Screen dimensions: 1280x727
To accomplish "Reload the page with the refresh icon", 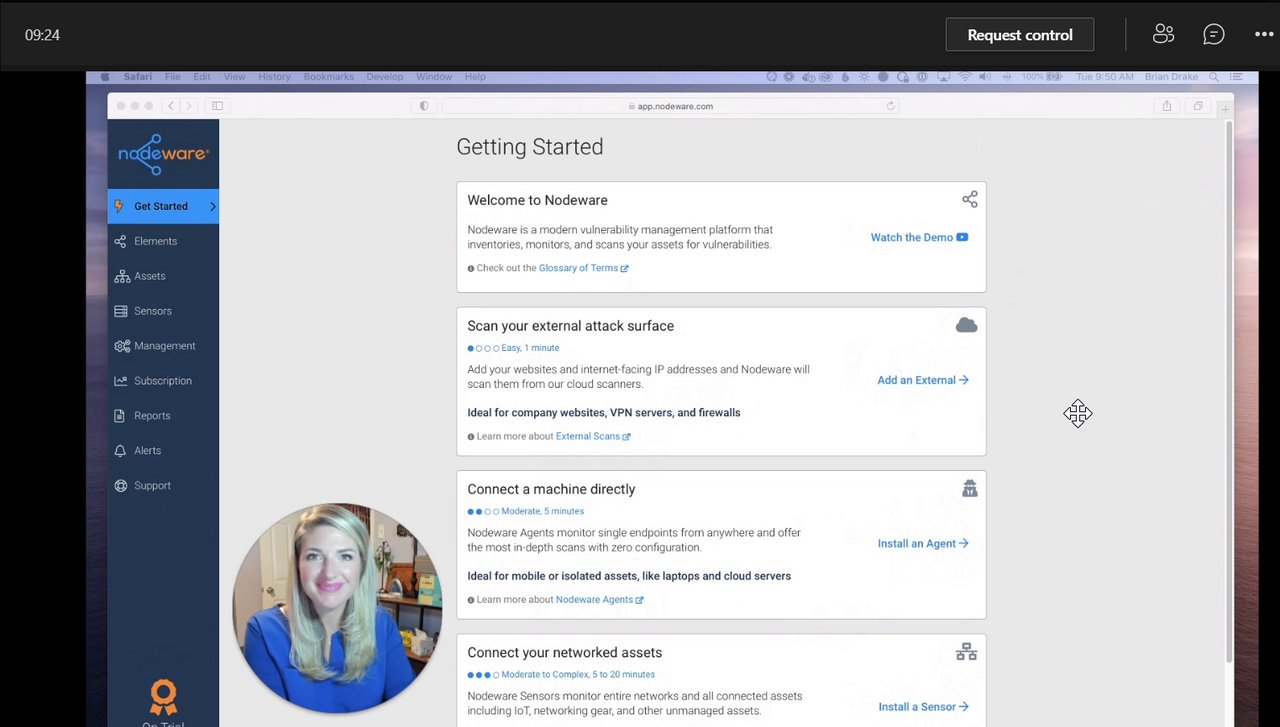I will [890, 106].
